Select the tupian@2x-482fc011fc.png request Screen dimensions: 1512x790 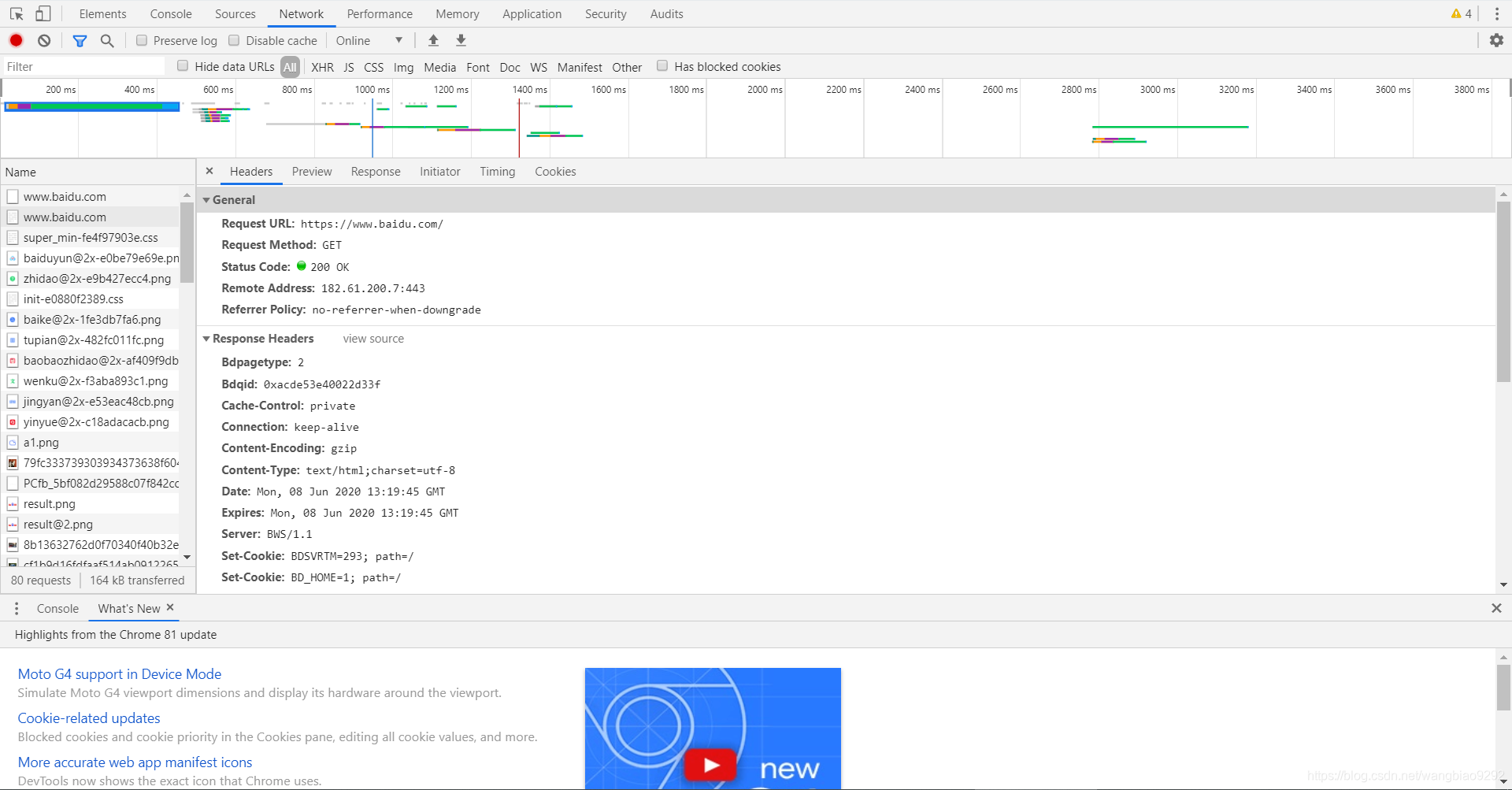pyautogui.click(x=90, y=339)
